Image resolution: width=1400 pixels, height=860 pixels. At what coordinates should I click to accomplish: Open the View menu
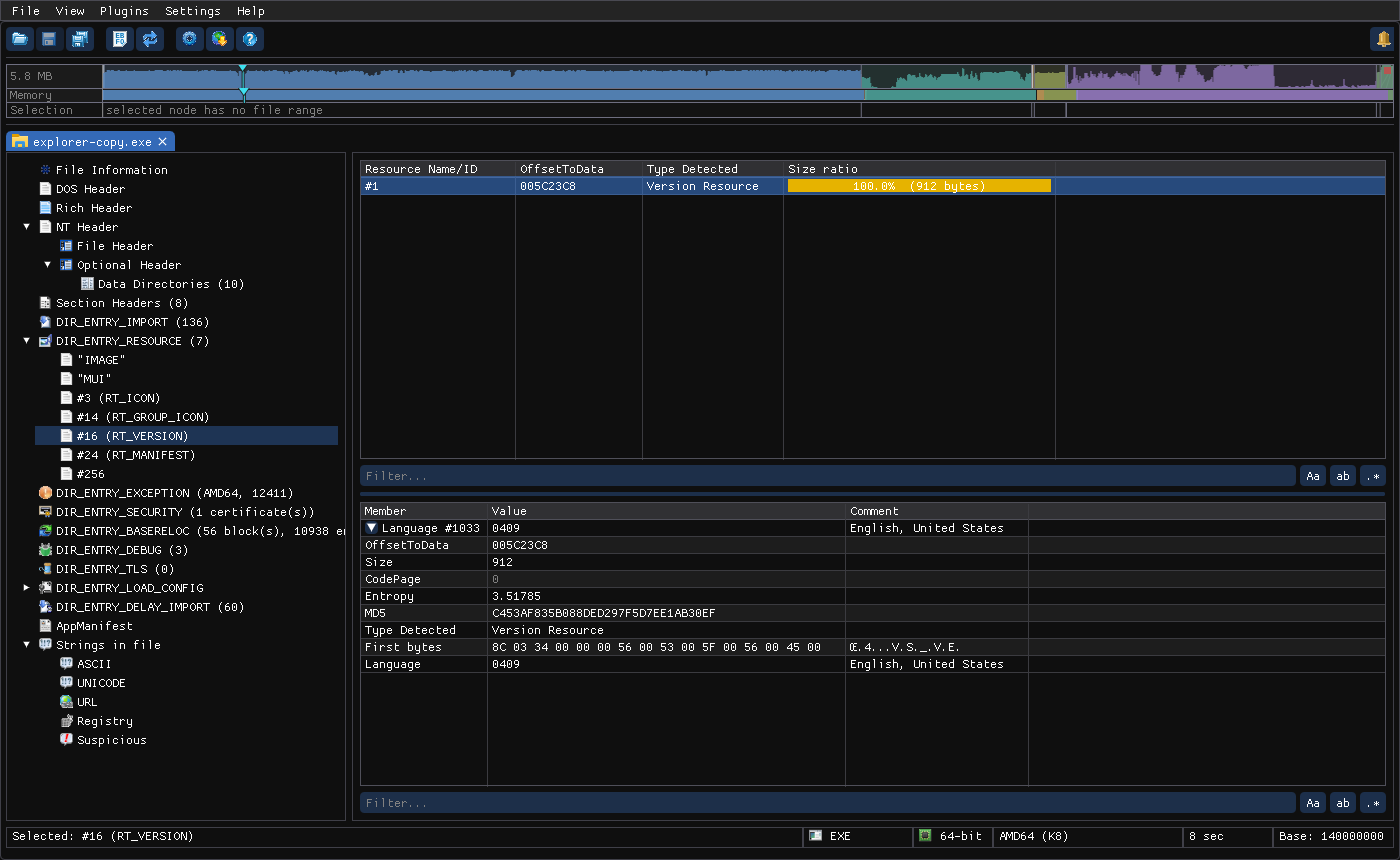[70, 11]
